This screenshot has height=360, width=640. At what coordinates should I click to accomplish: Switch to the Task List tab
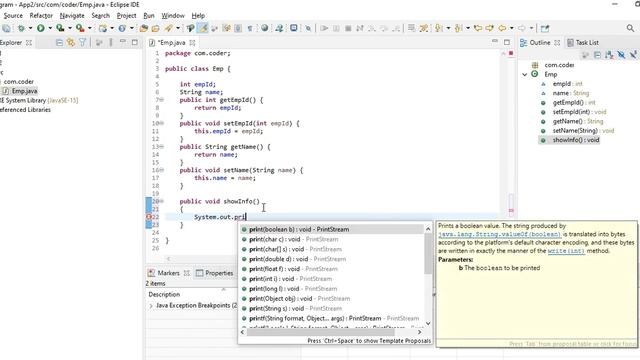coord(583,42)
